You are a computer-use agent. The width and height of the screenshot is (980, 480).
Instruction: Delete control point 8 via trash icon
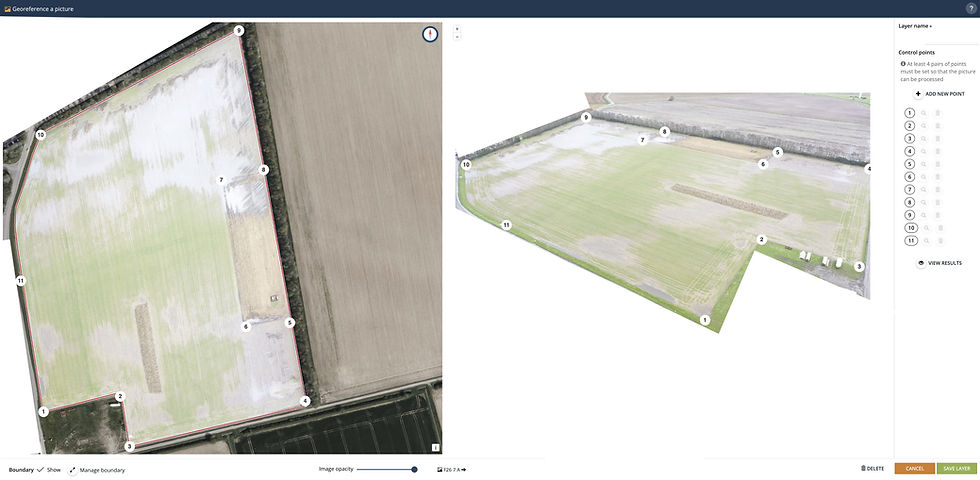938,202
